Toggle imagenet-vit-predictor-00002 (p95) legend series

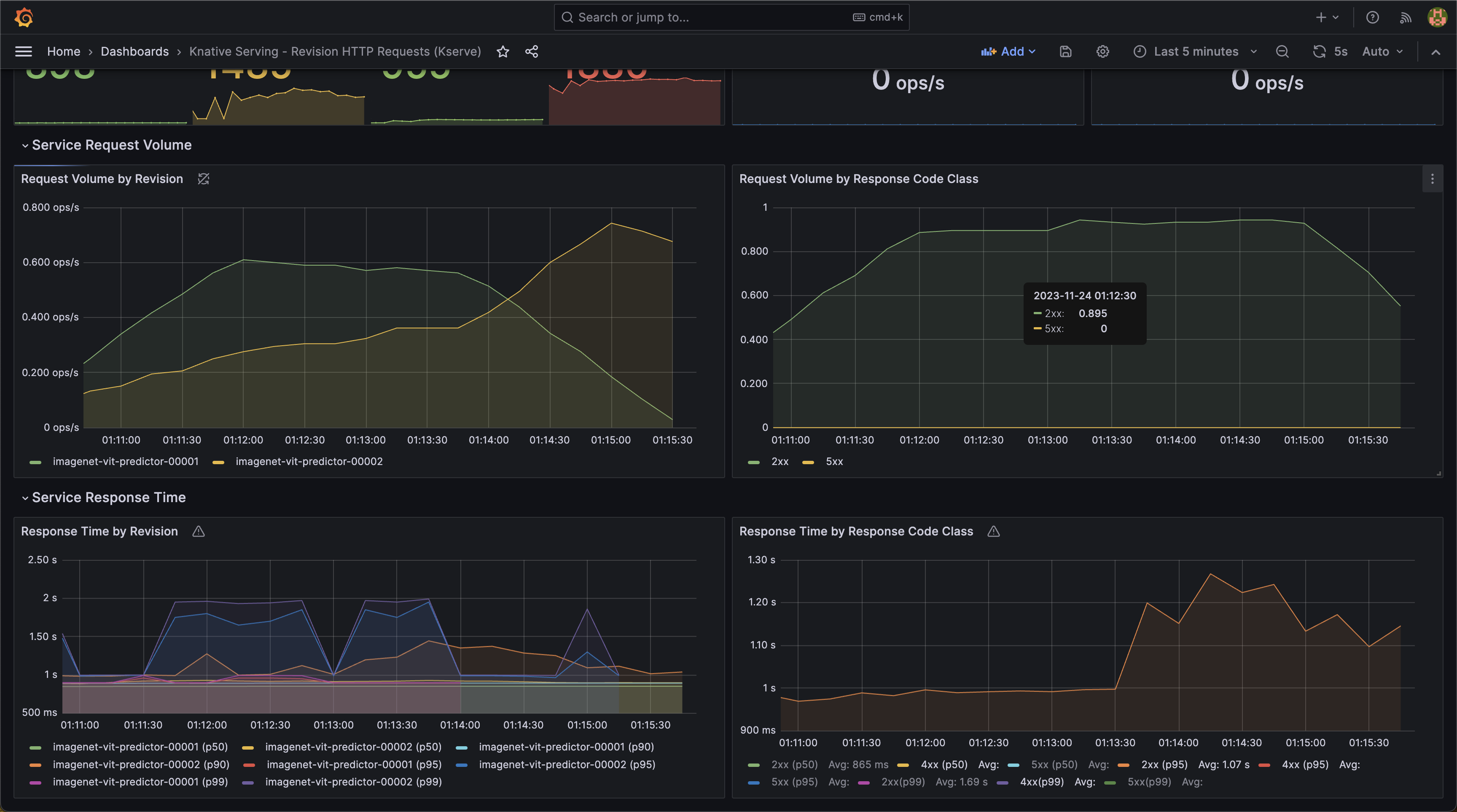click(x=567, y=764)
